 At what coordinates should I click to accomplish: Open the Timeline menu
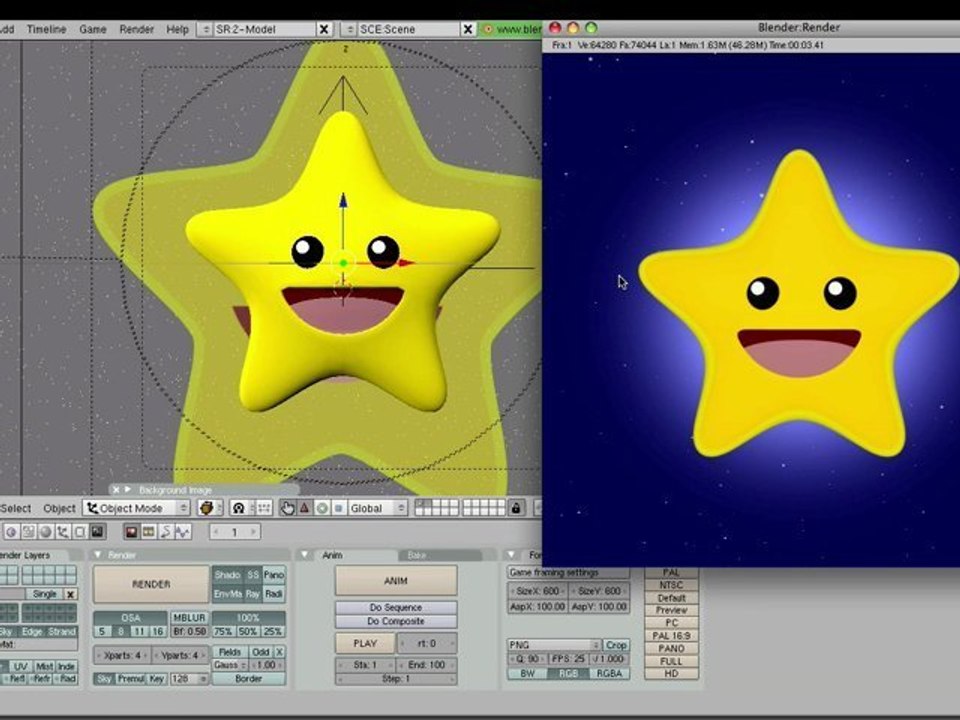tap(47, 29)
